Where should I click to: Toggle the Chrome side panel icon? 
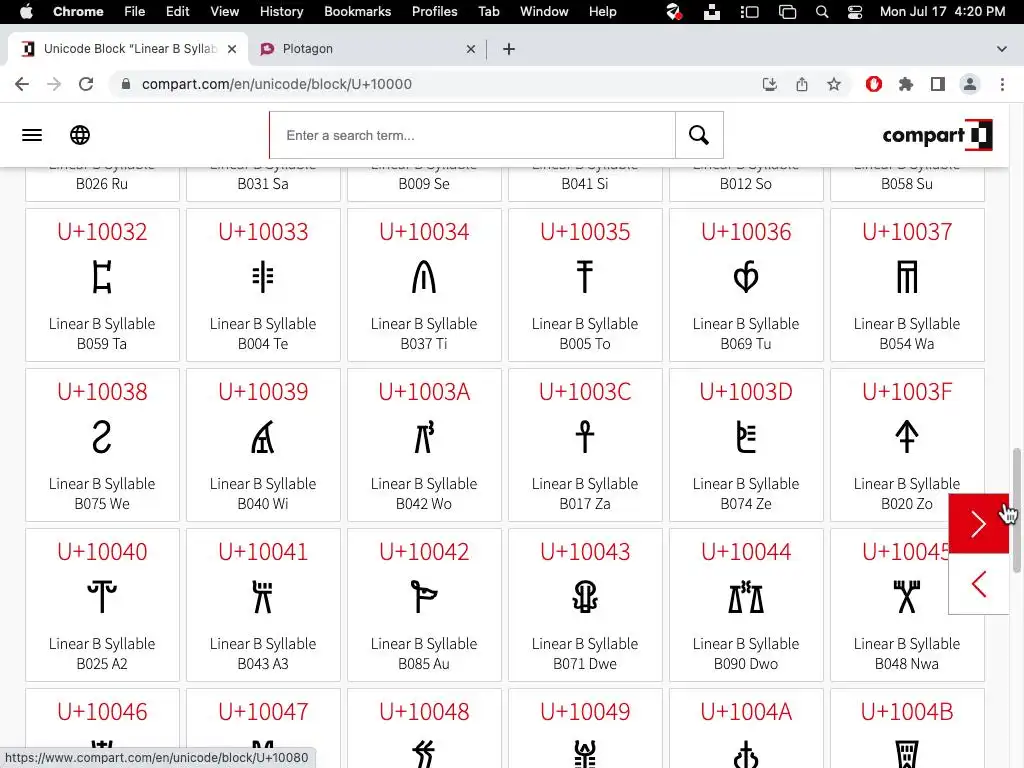(x=938, y=84)
